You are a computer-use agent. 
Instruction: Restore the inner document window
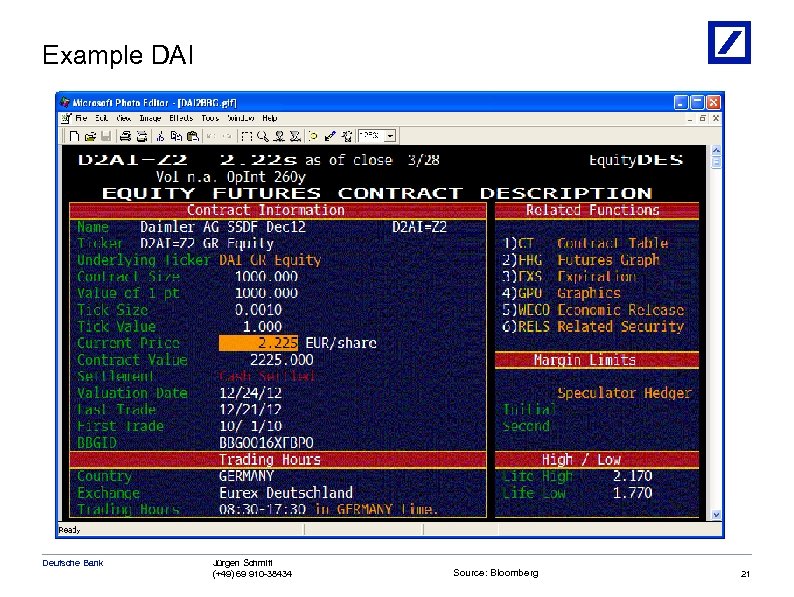coord(703,118)
